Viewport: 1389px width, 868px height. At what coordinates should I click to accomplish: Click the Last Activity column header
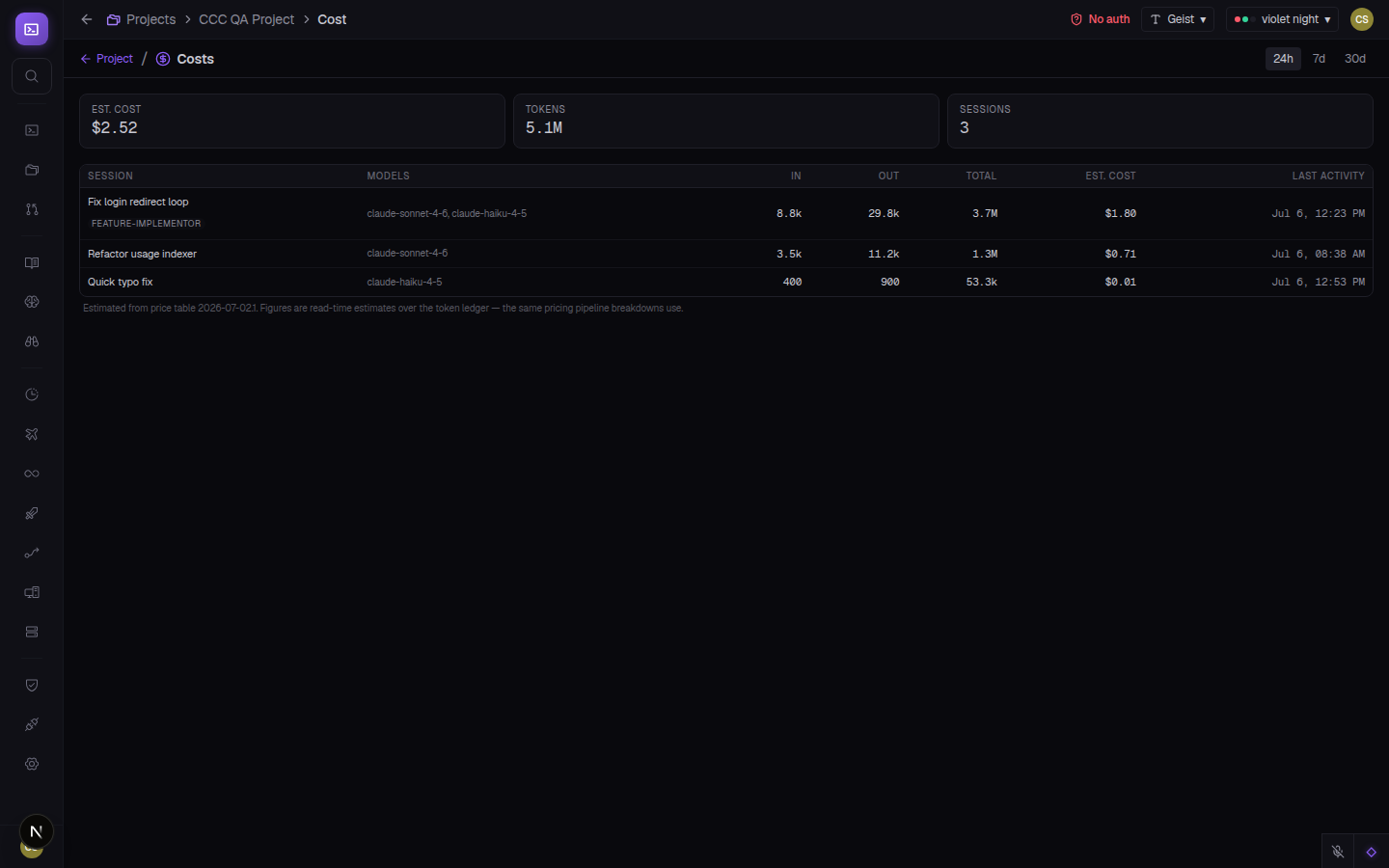(1328, 176)
